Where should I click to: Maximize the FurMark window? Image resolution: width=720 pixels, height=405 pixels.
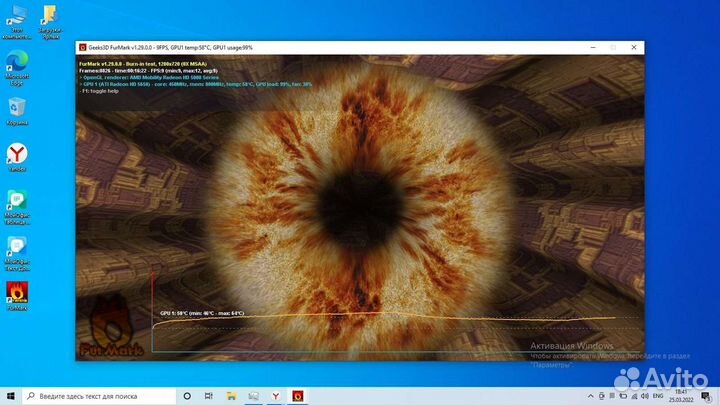click(610, 47)
